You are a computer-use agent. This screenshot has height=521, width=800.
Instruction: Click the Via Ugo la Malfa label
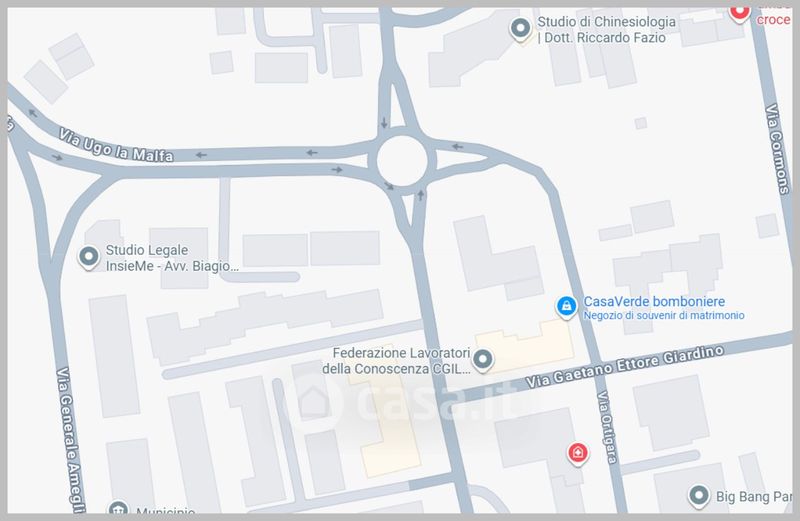click(x=116, y=146)
